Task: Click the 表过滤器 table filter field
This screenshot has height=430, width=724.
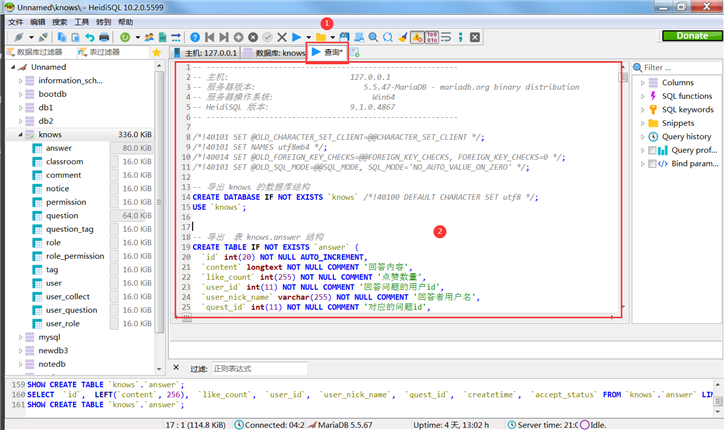Action: (x=111, y=52)
